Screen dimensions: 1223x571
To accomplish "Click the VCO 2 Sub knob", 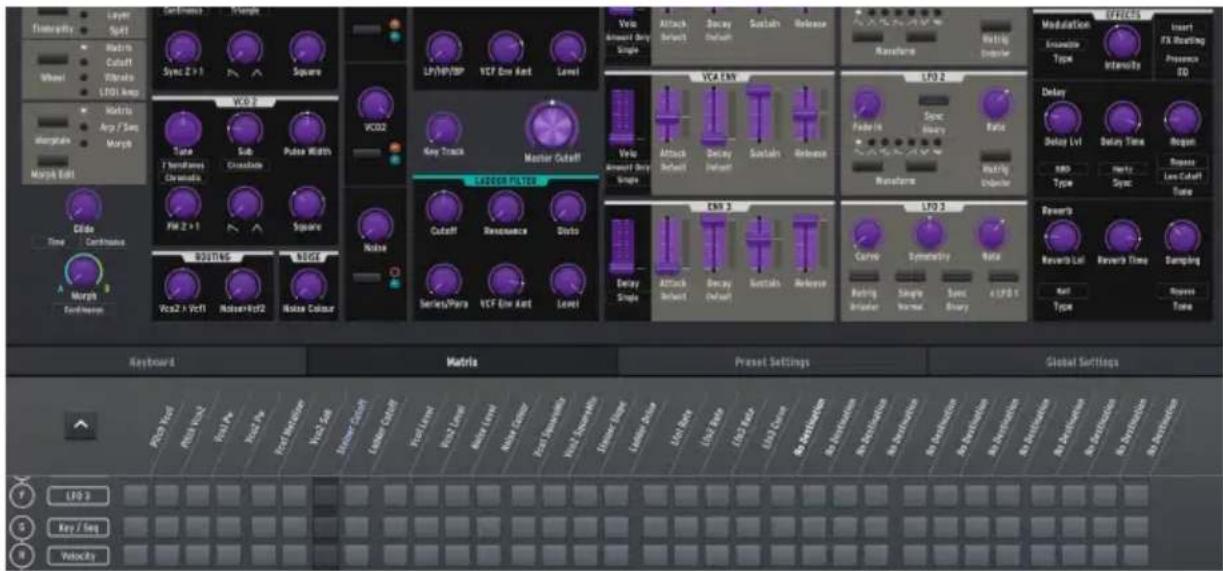I will coord(243,128).
